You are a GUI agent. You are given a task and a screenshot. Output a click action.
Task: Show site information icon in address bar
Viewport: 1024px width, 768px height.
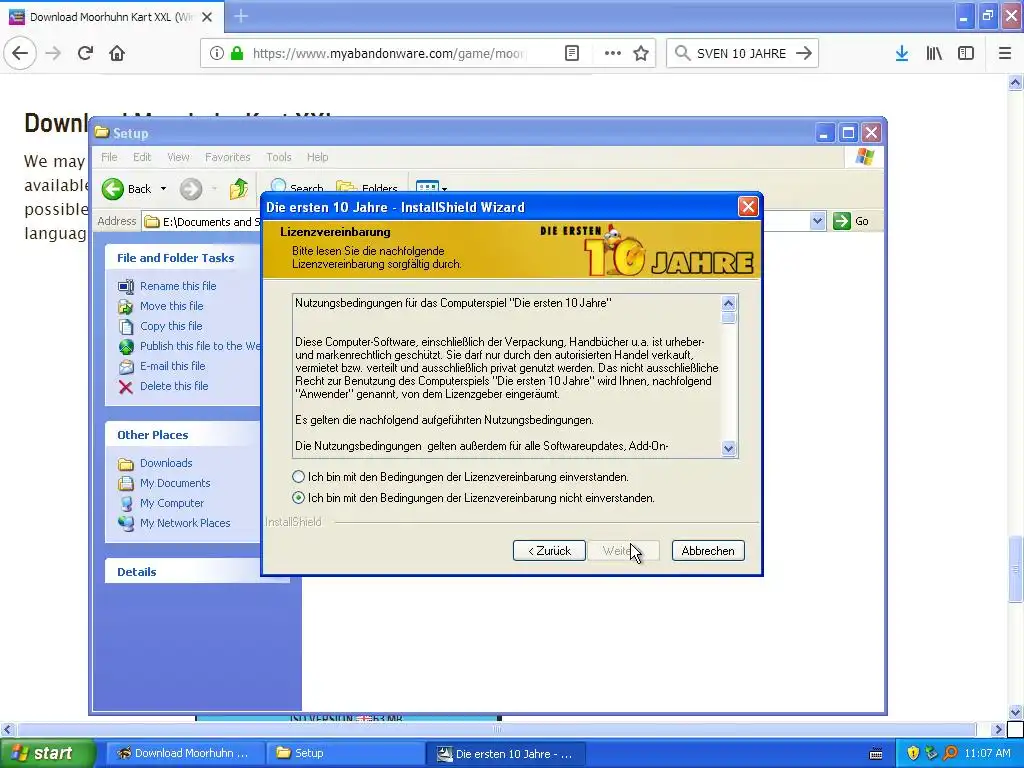tap(217, 54)
